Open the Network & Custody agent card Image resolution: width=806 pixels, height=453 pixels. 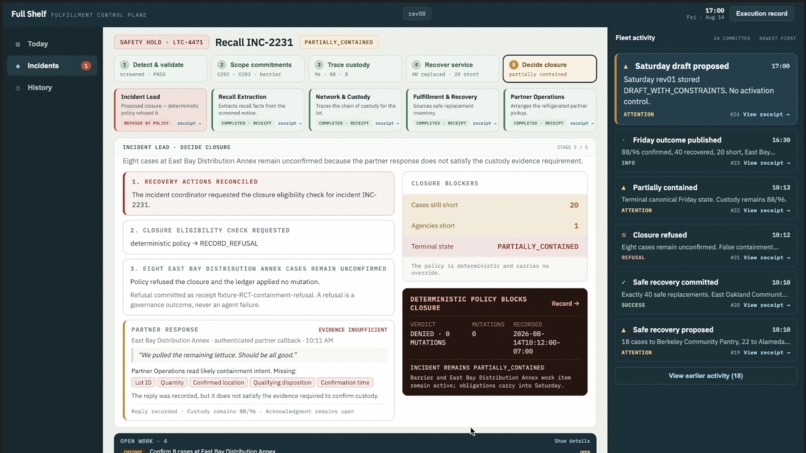(355, 110)
